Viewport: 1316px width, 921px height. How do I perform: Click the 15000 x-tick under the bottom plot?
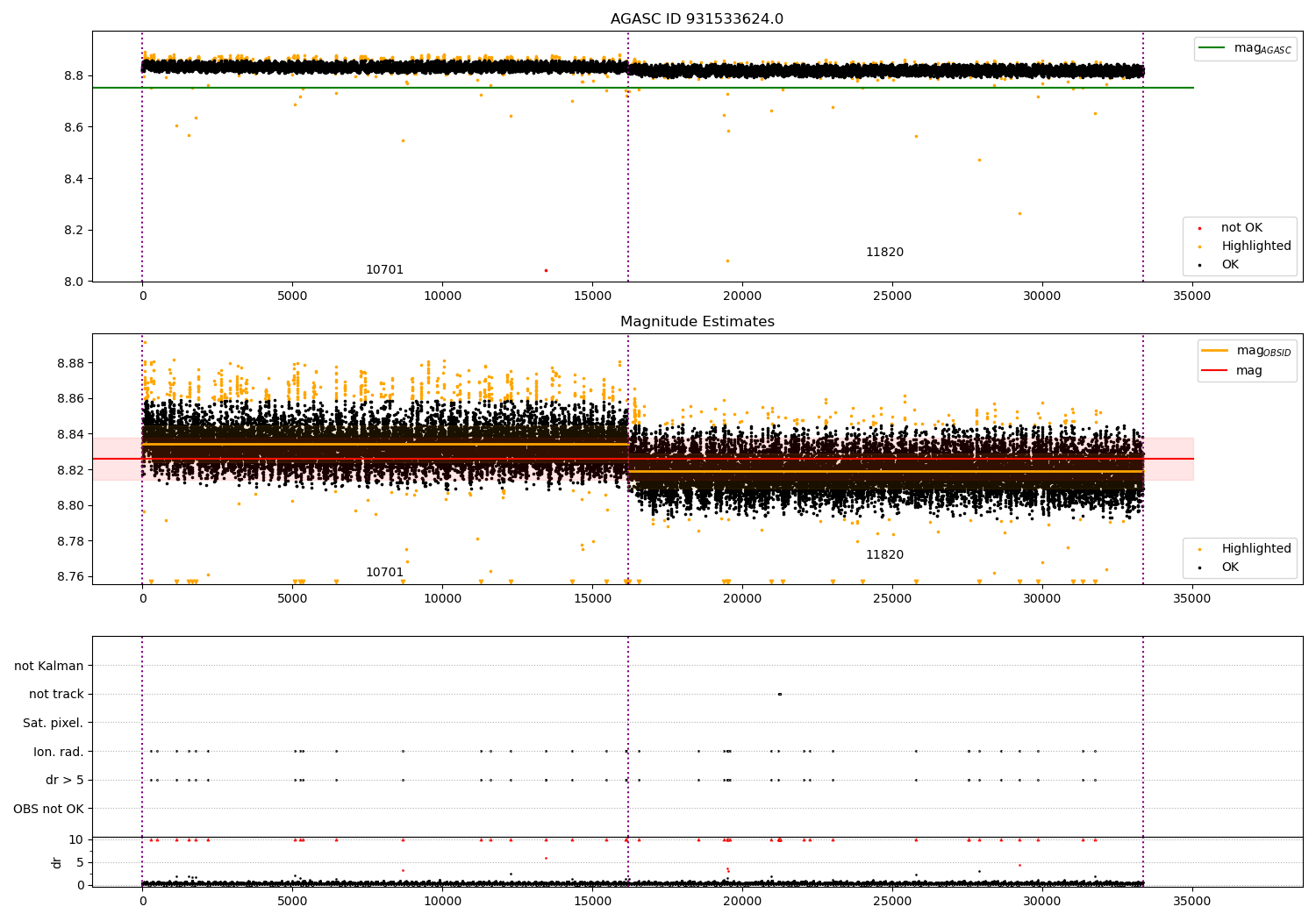(592, 902)
